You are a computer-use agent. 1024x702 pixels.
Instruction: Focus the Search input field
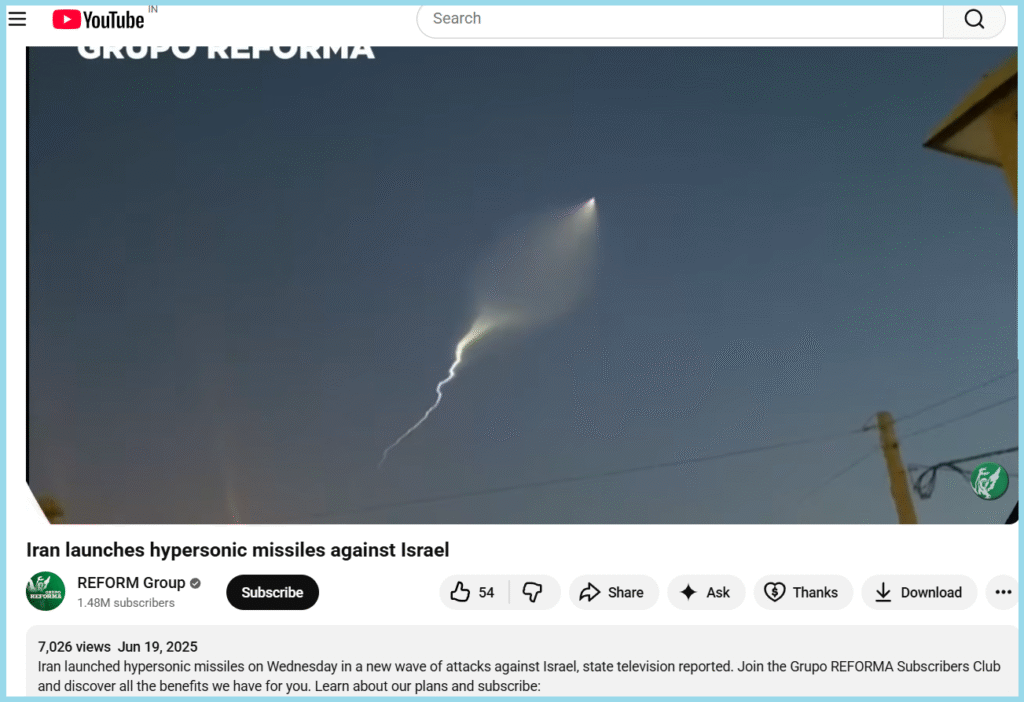click(x=680, y=20)
